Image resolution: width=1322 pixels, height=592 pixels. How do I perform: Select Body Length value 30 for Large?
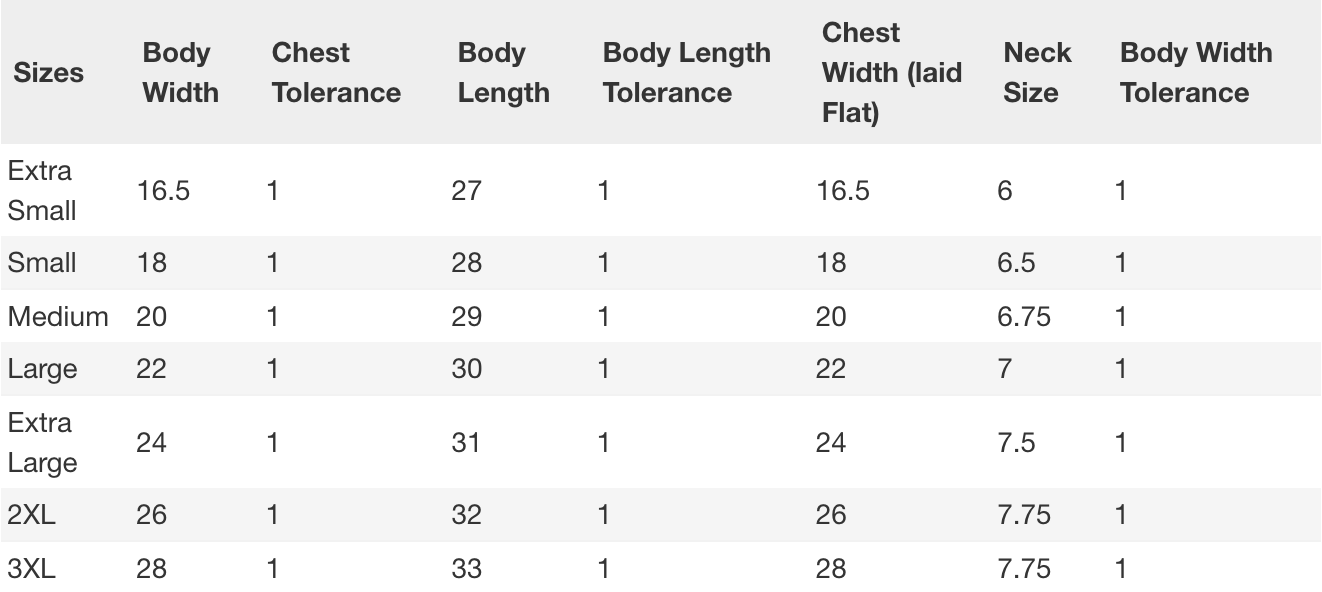point(466,369)
